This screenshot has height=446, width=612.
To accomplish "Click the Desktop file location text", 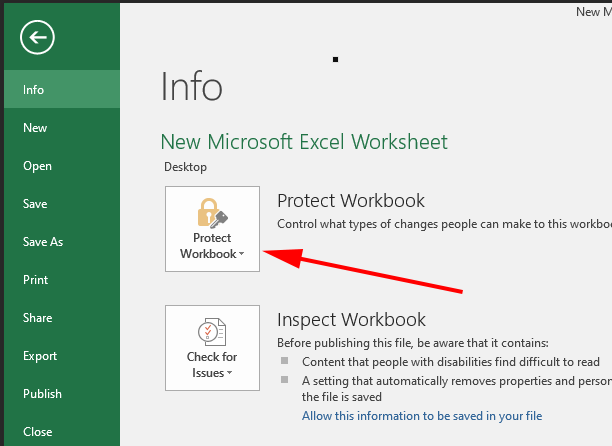I will click(186, 167).
